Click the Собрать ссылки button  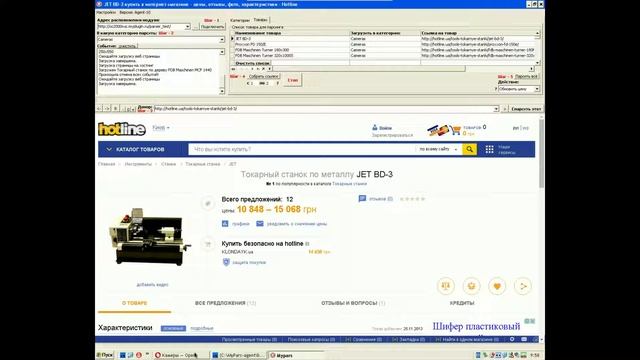tap(263, 76)
